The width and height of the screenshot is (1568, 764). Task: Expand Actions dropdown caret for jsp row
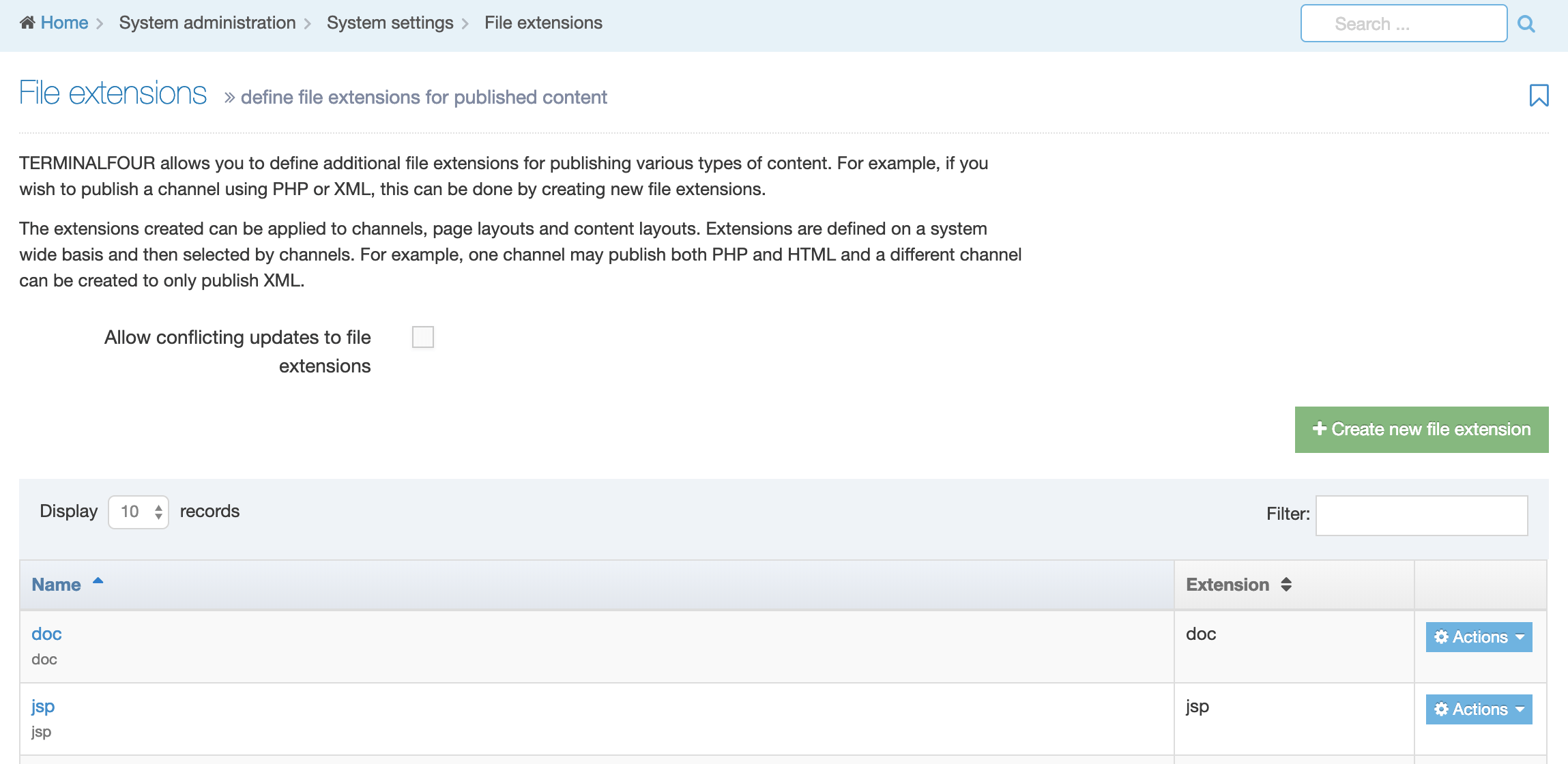[1520, 709]
